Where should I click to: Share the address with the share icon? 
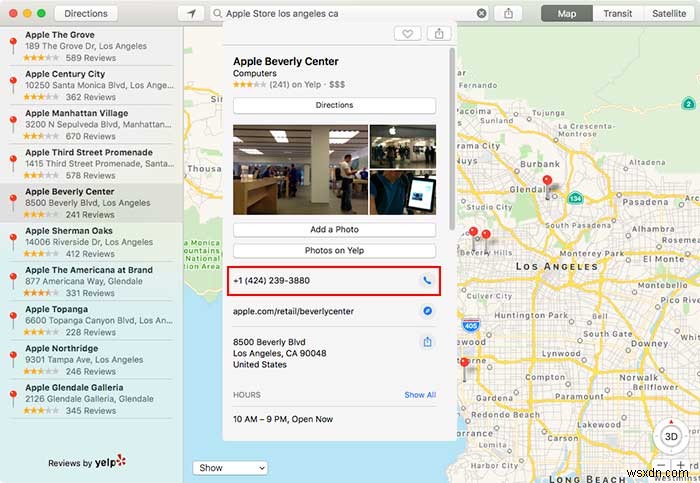click(x=427, y=342)
